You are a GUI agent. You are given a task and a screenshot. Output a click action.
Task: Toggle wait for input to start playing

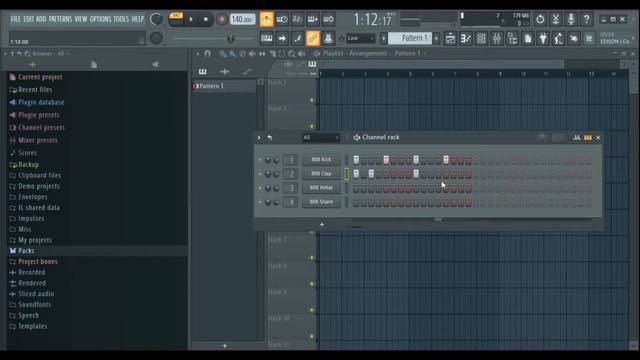282,19
